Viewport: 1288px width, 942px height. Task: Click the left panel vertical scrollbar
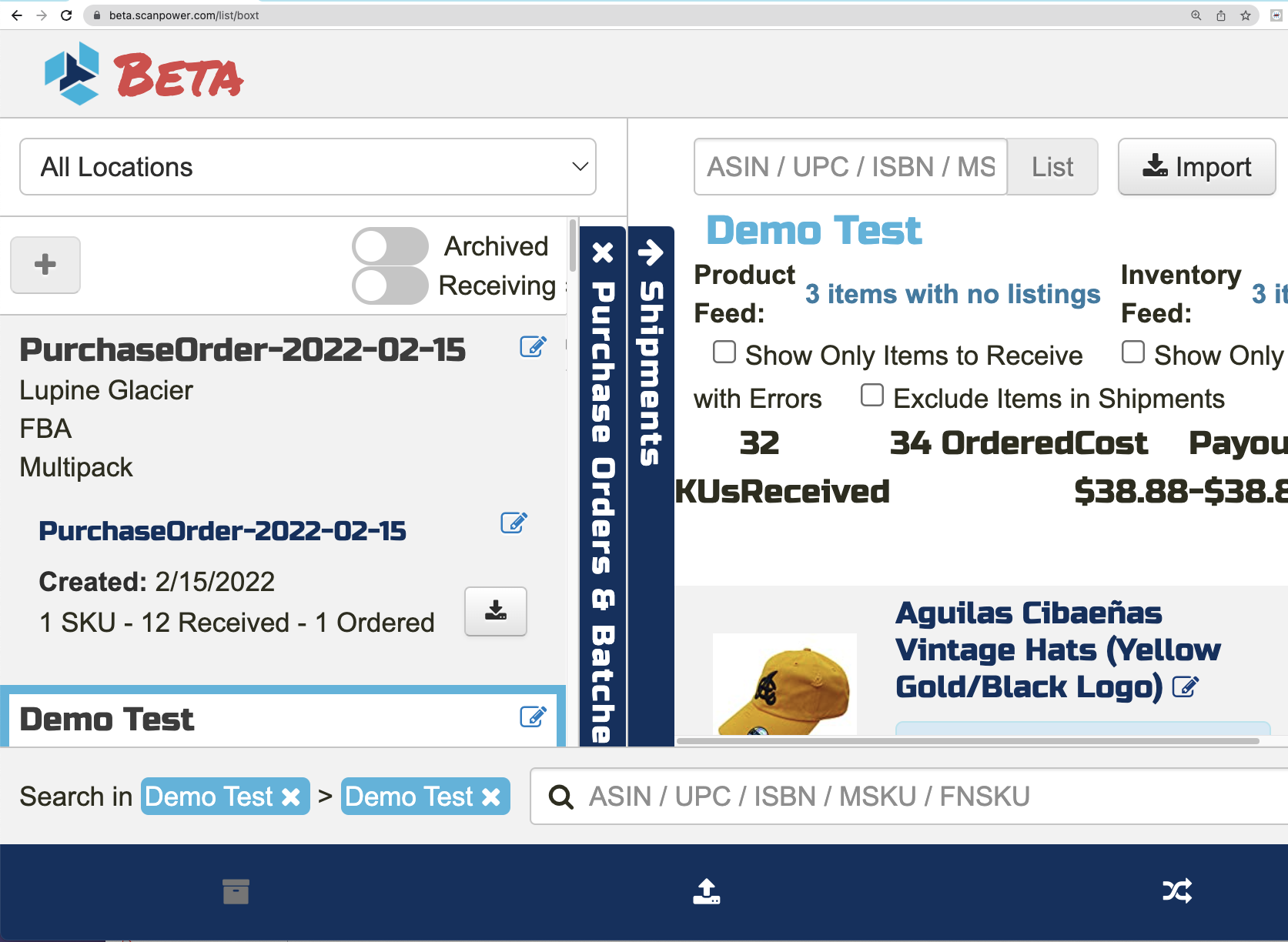click(x=572, y=245)
